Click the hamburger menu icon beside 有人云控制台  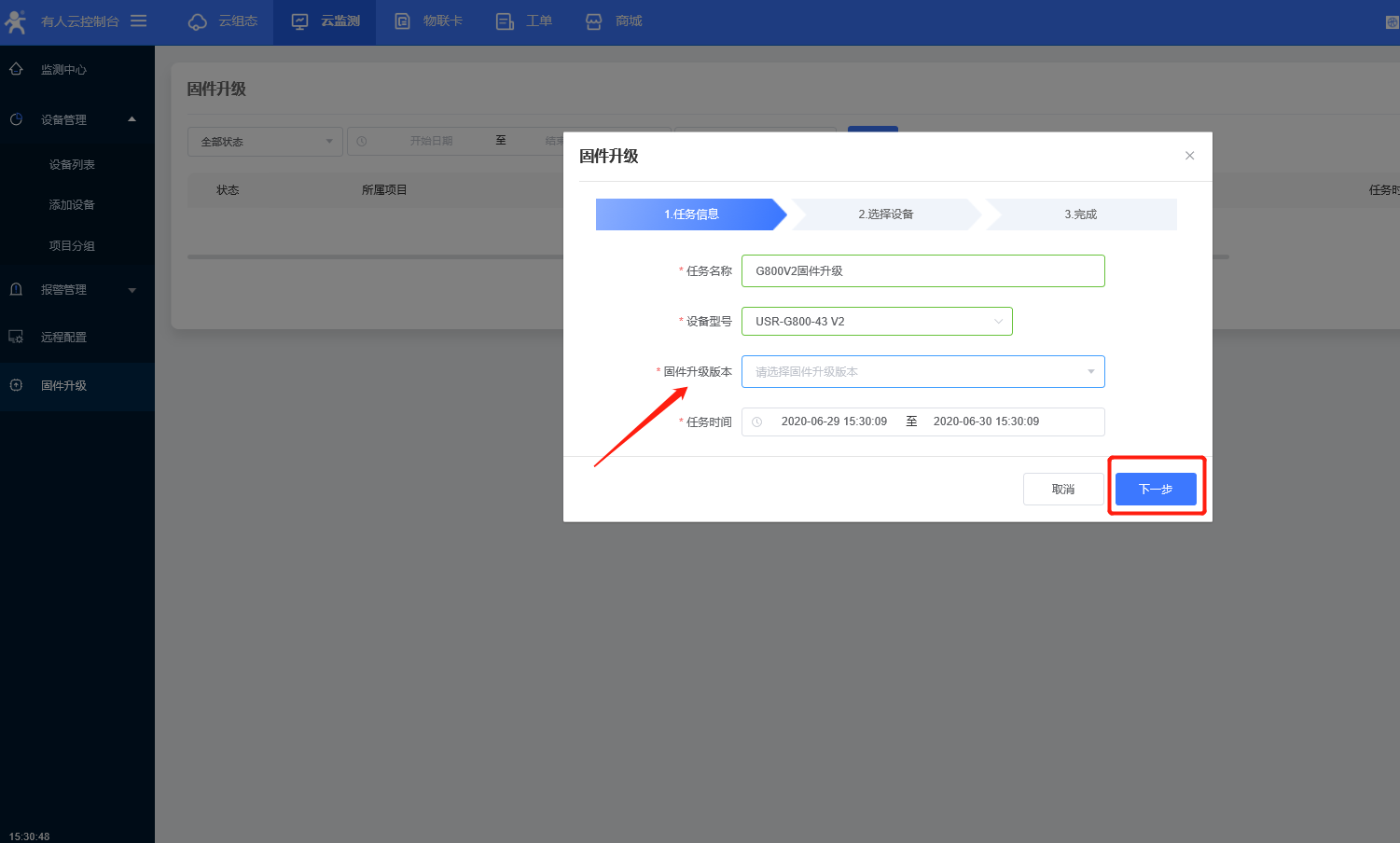click(138, 21)
